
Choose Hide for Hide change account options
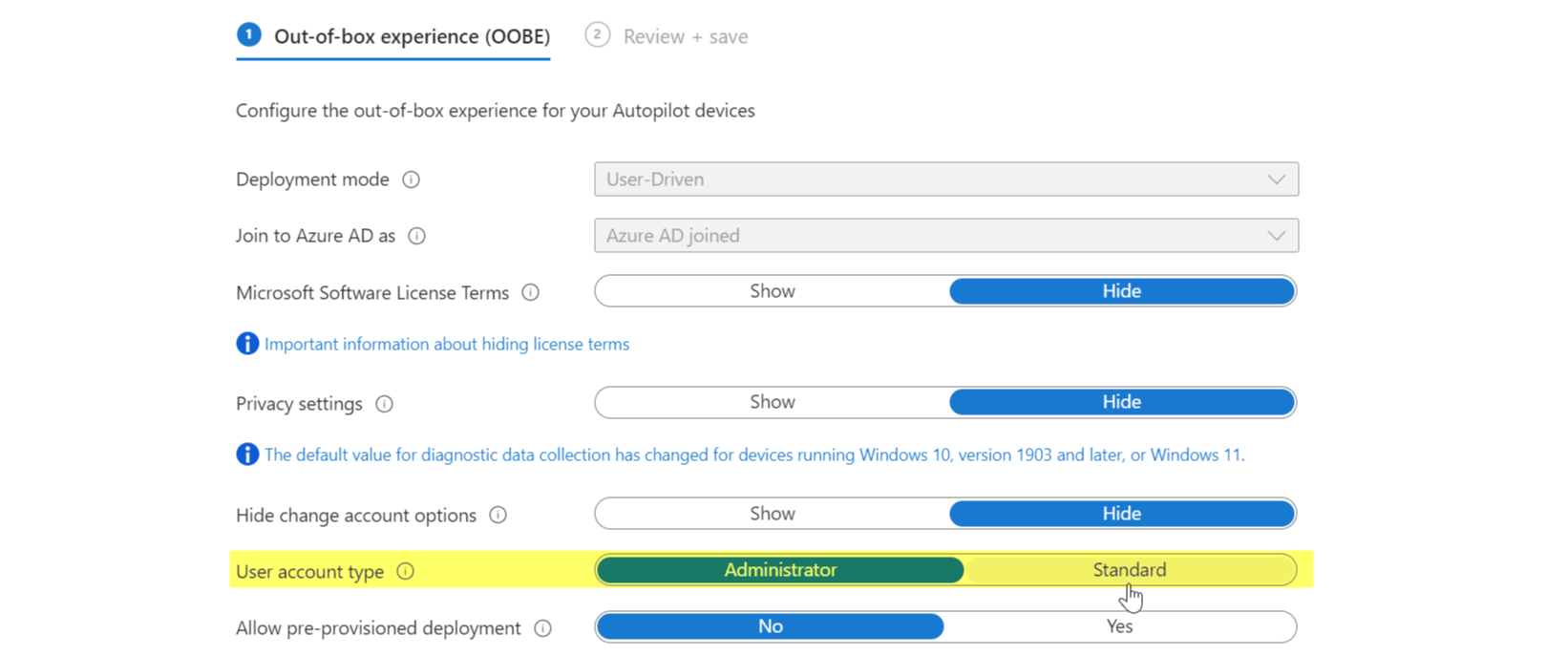point(1121,514)
